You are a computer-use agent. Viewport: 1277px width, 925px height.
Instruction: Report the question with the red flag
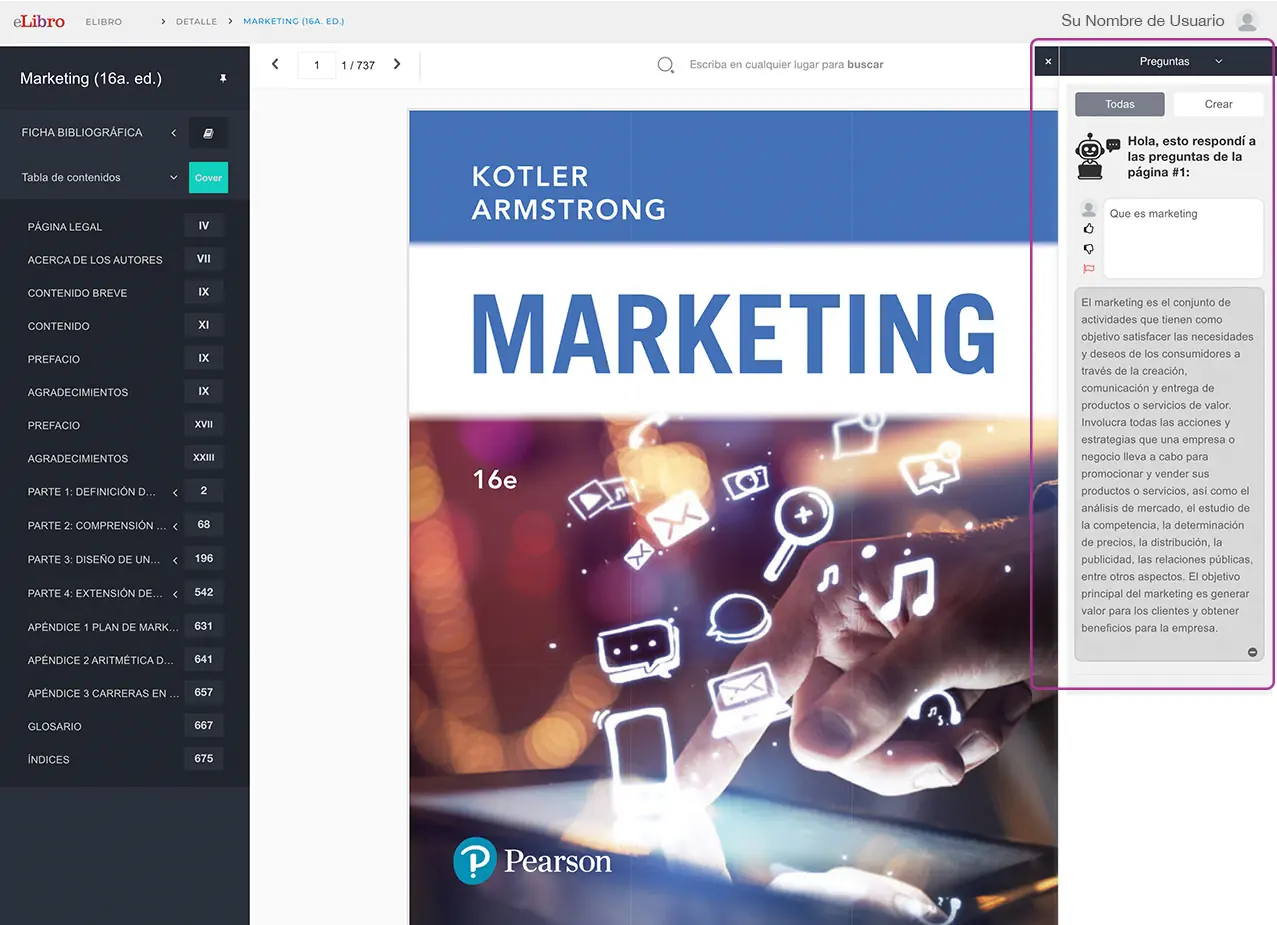coord(1089,269)
